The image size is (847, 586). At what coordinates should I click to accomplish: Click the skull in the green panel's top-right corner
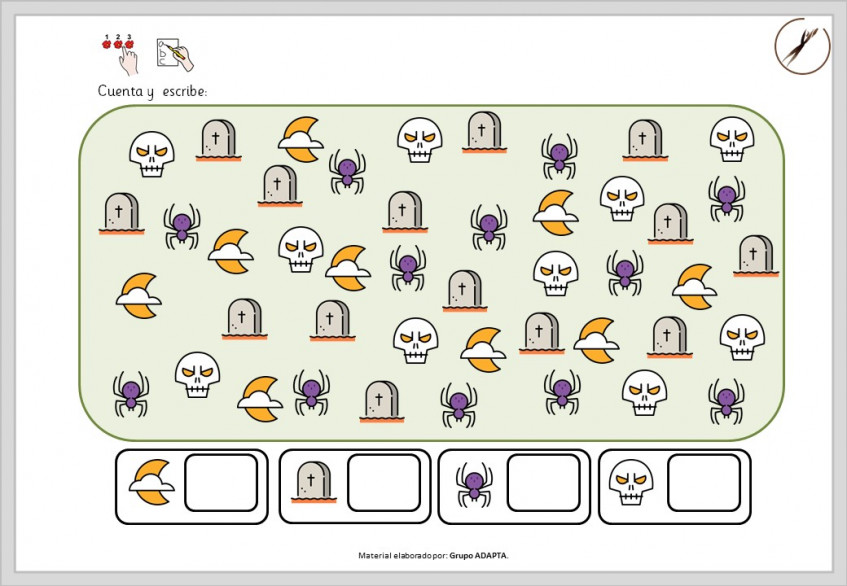pyautogui.click(x=732, y=139)
